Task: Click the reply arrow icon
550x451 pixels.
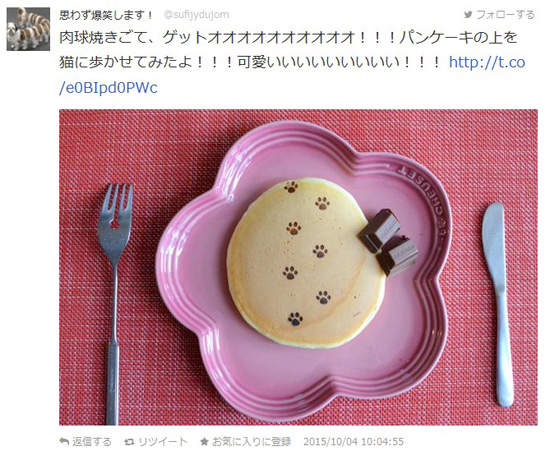Action: (x=64, y=441)
